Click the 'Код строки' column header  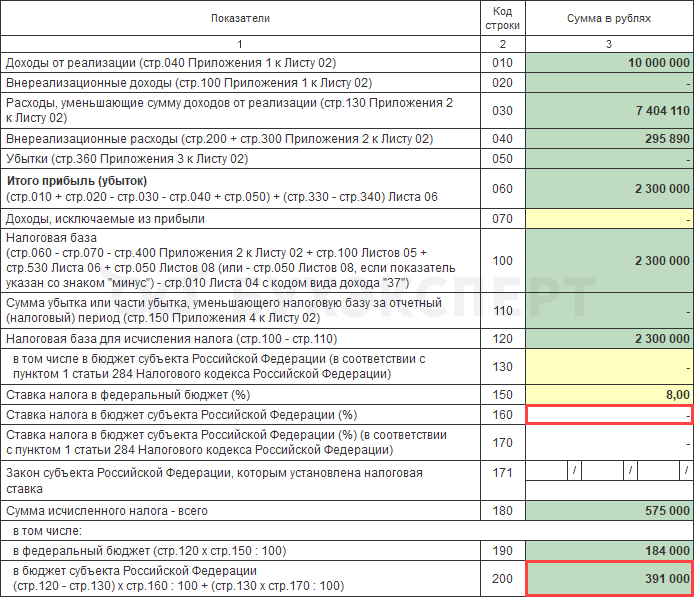(x=503, y=18)
